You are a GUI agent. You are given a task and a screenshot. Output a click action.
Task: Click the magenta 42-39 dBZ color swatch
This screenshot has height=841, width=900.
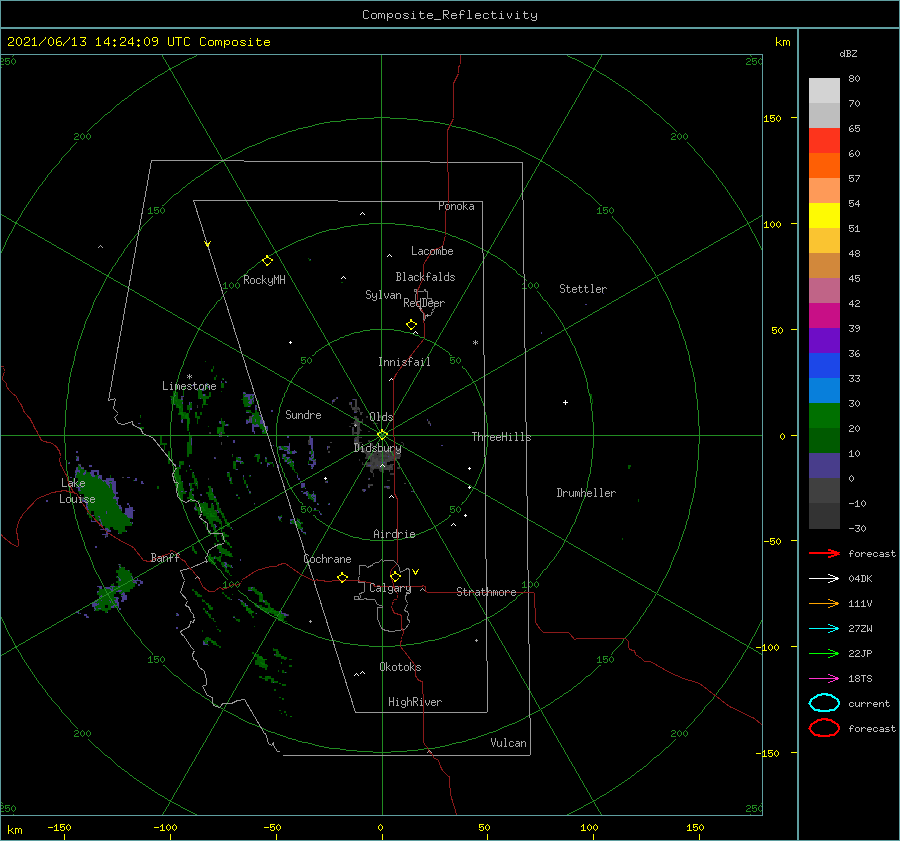pyautogui.click(x=824, y=316)
